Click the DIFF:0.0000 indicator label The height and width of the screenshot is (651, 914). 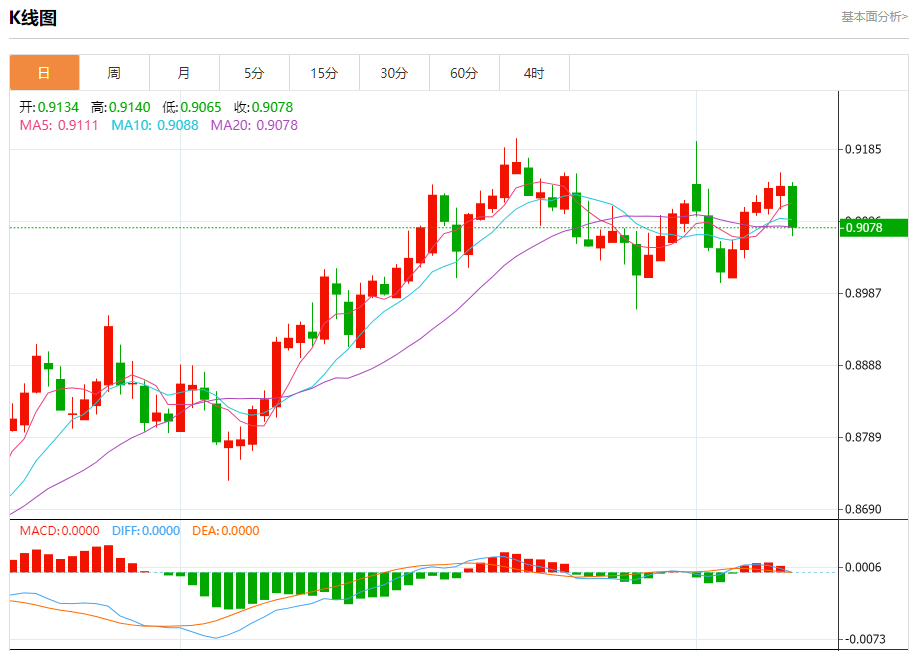[x=146, y=531]
